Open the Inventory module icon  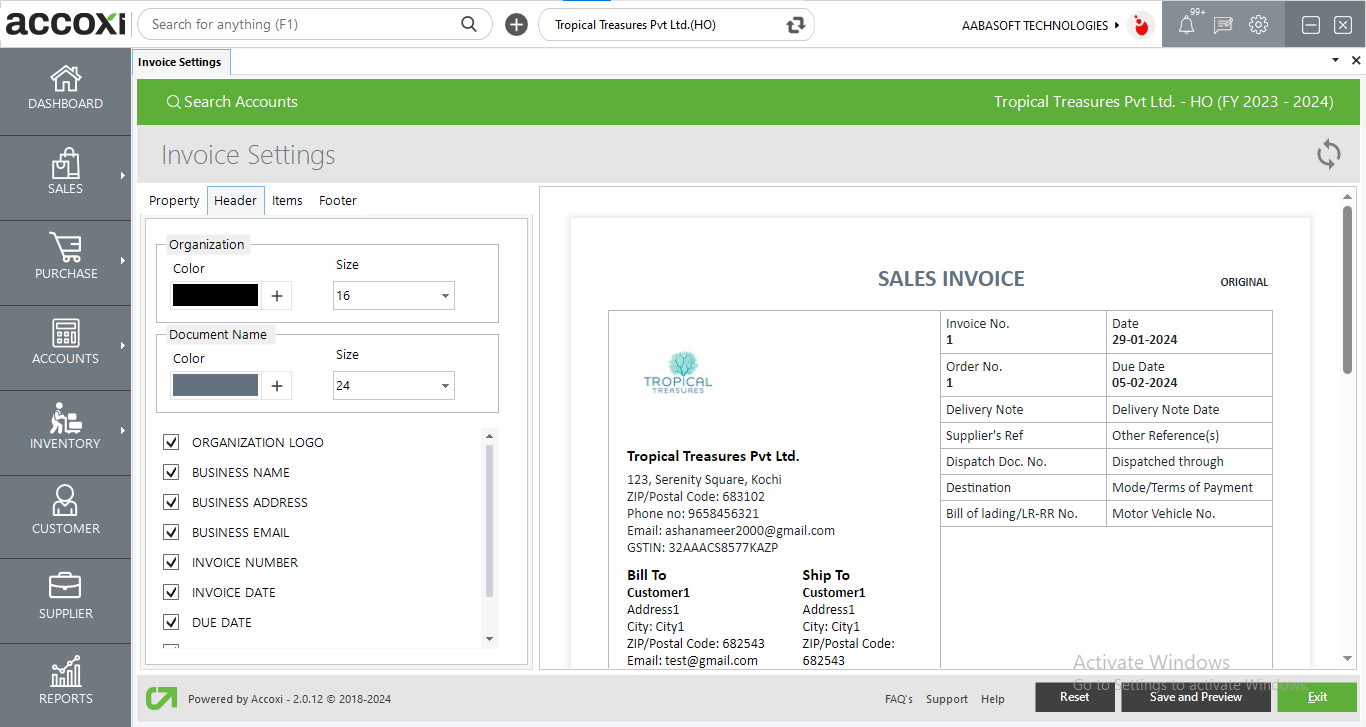tap(65, 419)
